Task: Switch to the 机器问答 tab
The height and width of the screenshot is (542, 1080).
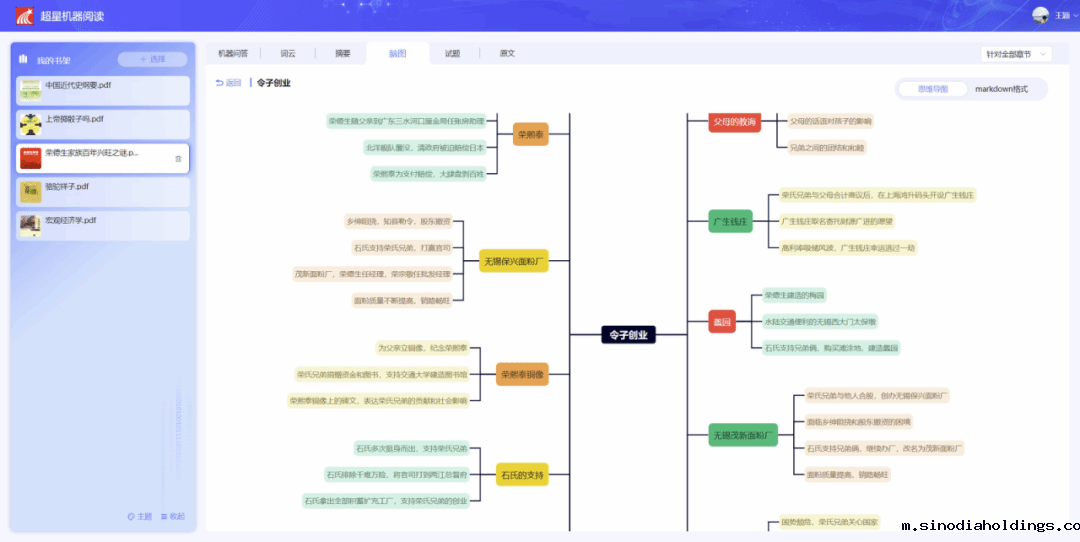Action: coord(233,53)
